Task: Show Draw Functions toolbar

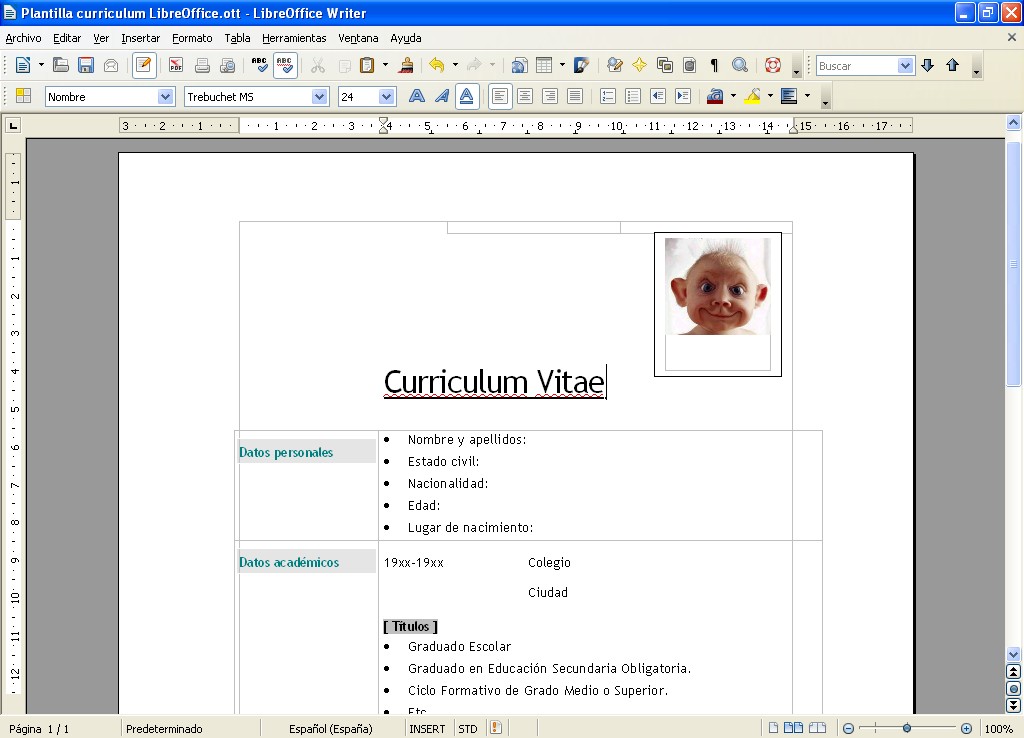Action: click(581, 65)
